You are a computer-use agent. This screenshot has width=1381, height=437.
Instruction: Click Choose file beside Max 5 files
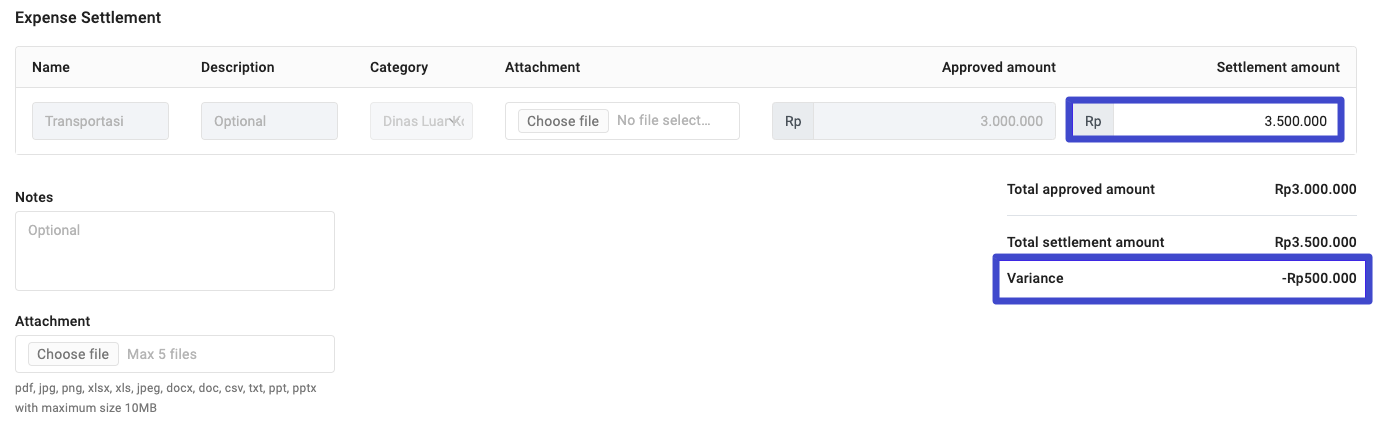point(73,354)
